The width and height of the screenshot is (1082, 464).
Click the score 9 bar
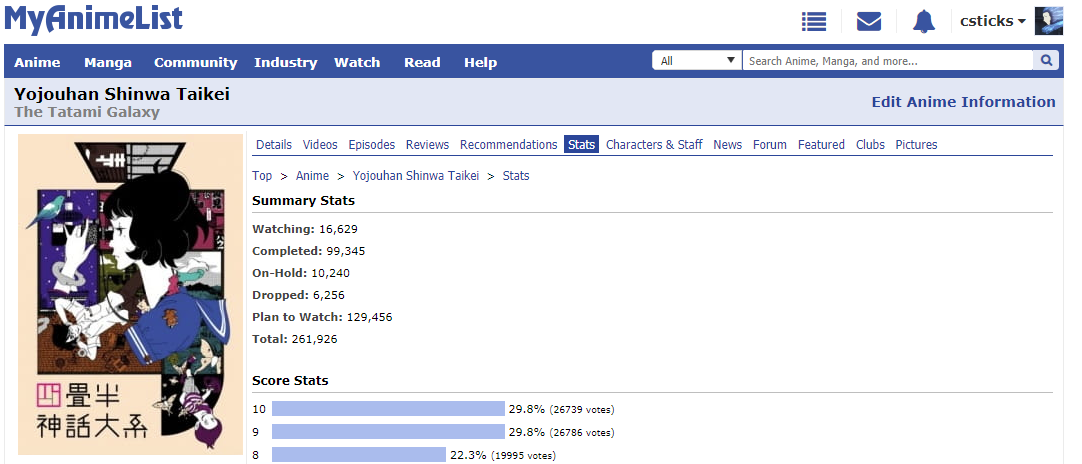388,432
